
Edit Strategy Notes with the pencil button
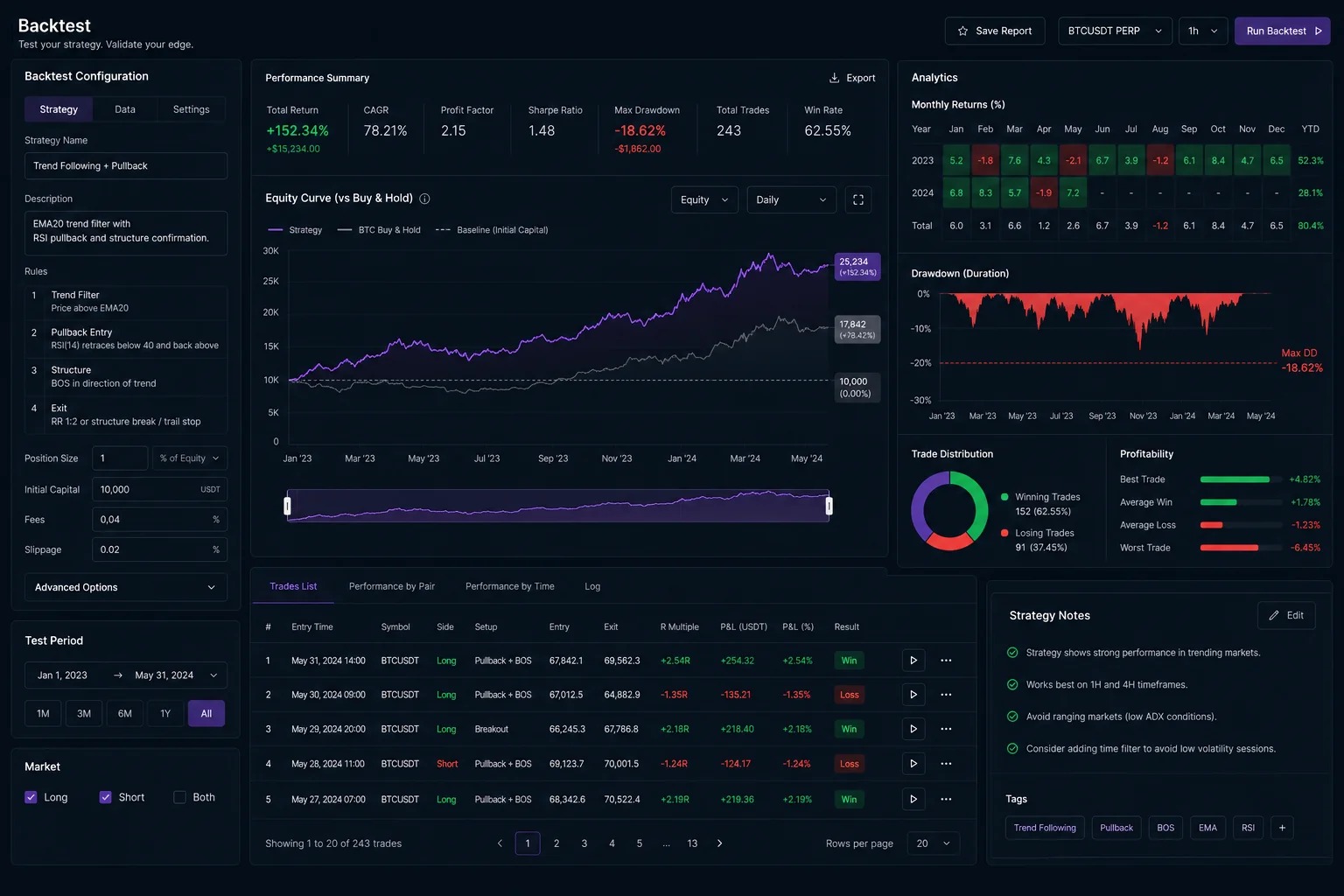[1286, 615]
